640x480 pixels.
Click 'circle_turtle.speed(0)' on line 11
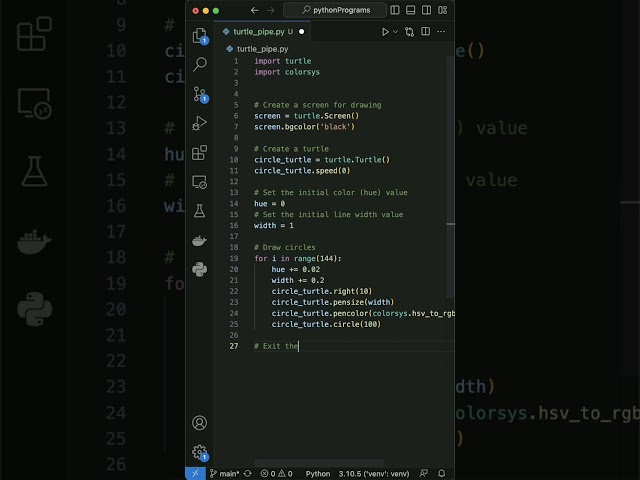pos(302,171)
